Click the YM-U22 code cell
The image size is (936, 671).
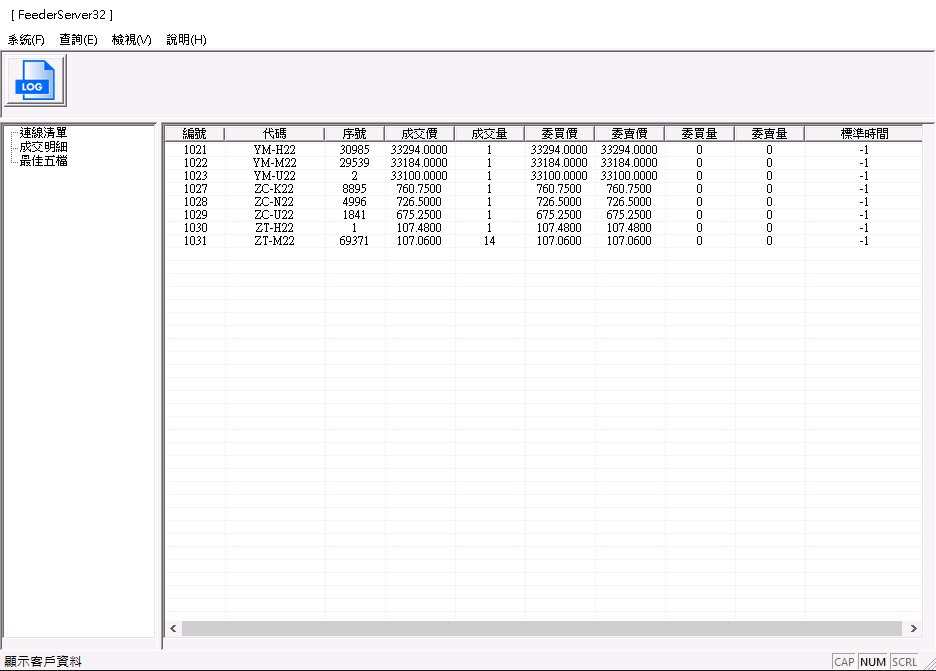tap(275, 176)
